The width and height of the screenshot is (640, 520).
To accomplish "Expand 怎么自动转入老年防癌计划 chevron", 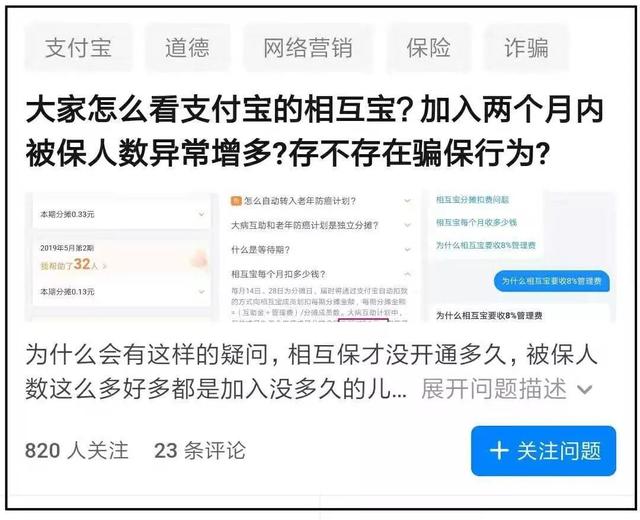I will [x=407, y=201].
